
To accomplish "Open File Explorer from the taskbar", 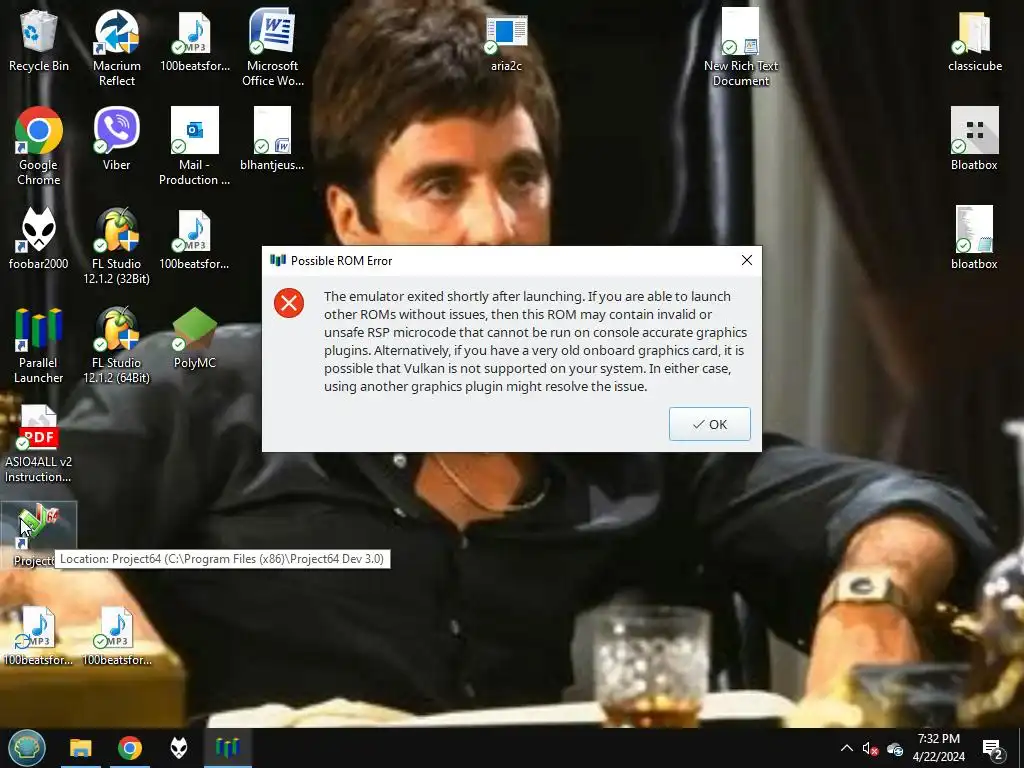I will [x=81, y=748].
